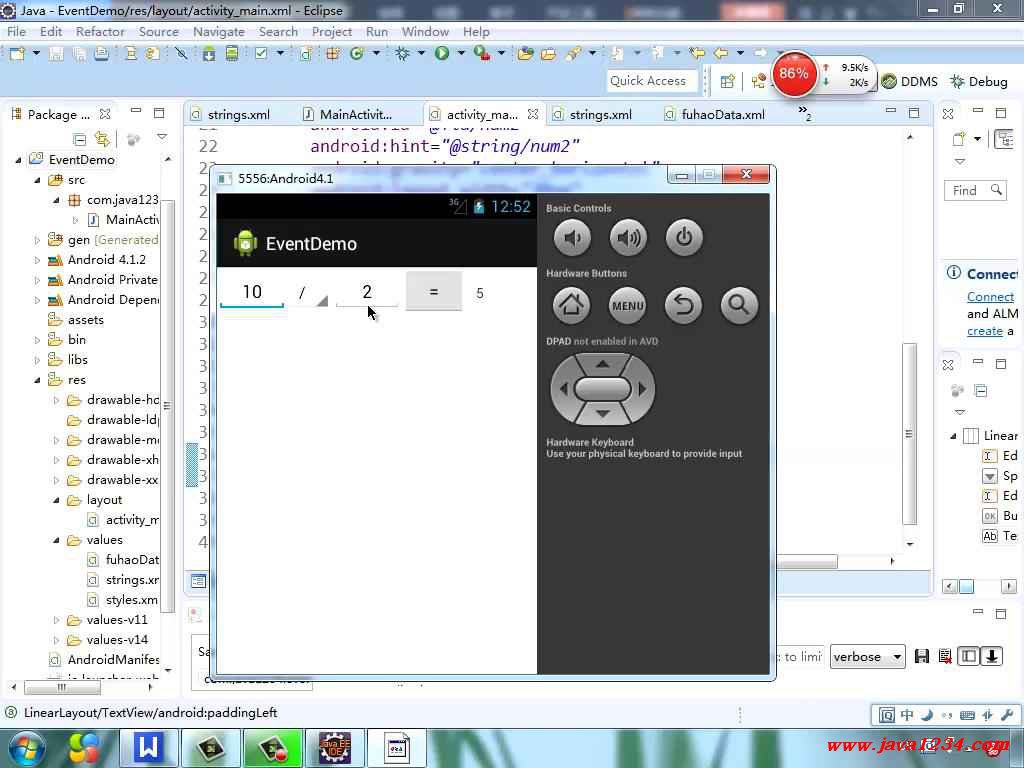
Task: Close the activity_ma... editor tab
Action: (x=533, y=114)
